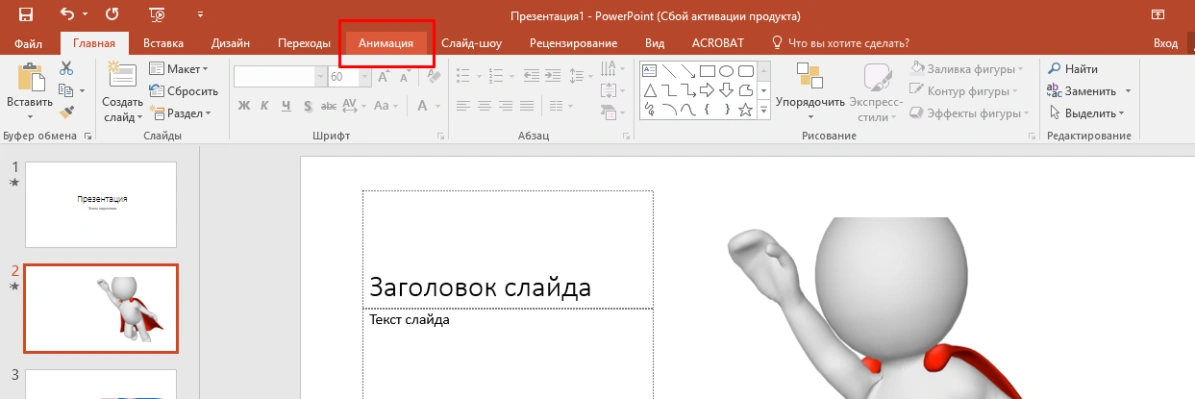The width and height of the screenshot is (1195, 399).
Task: Select slide 1 thumbnail titled Презентация
Action: (x=101, y=205)
